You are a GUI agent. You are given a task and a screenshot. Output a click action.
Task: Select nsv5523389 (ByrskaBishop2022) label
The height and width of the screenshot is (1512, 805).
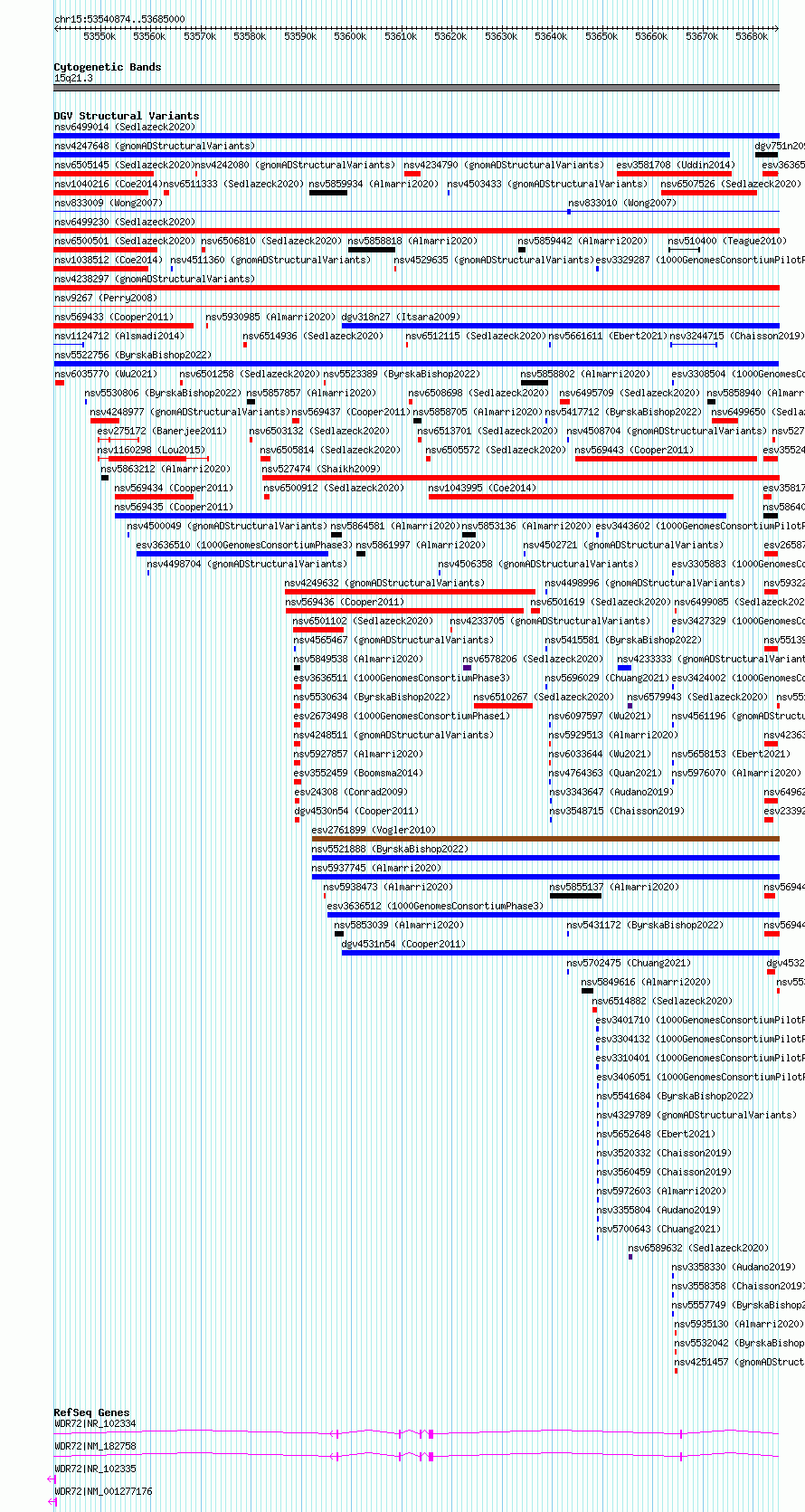coord(402,374)
